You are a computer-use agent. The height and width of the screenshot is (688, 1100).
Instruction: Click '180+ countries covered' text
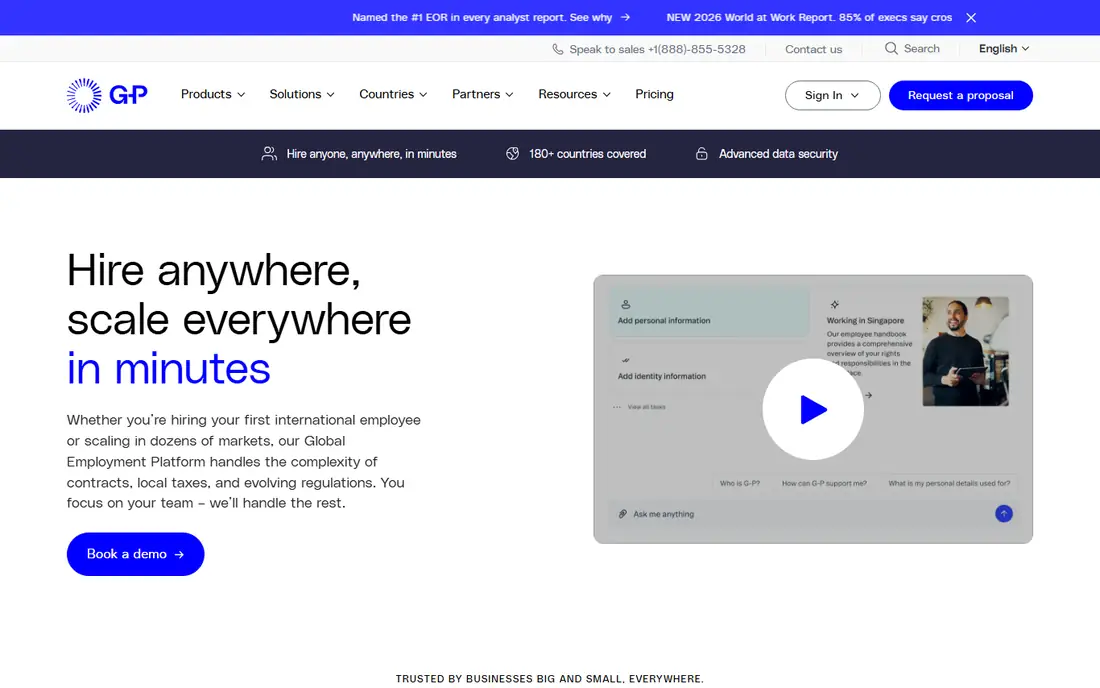click(x=587, y=154)
